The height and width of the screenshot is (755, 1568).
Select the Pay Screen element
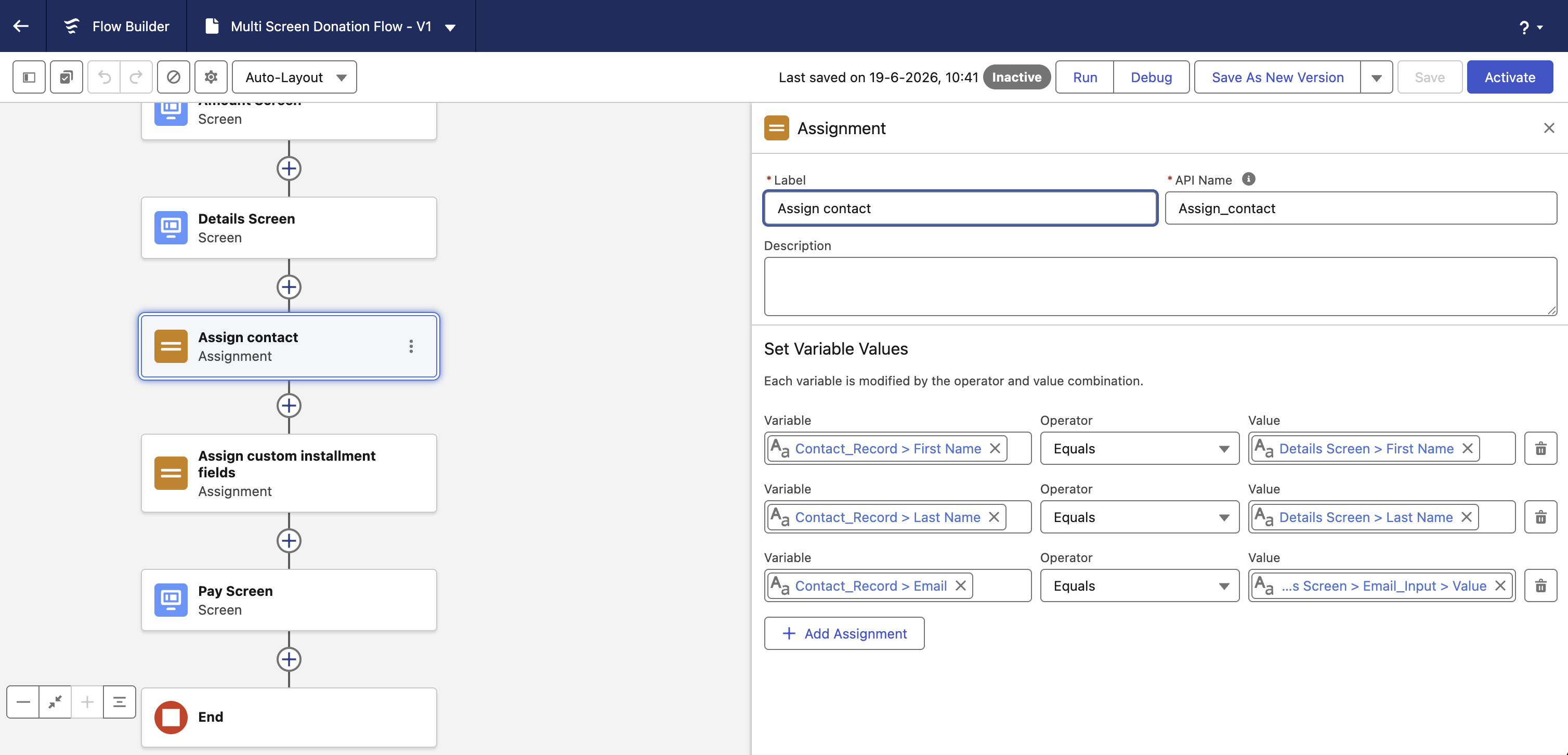(289, 601)
